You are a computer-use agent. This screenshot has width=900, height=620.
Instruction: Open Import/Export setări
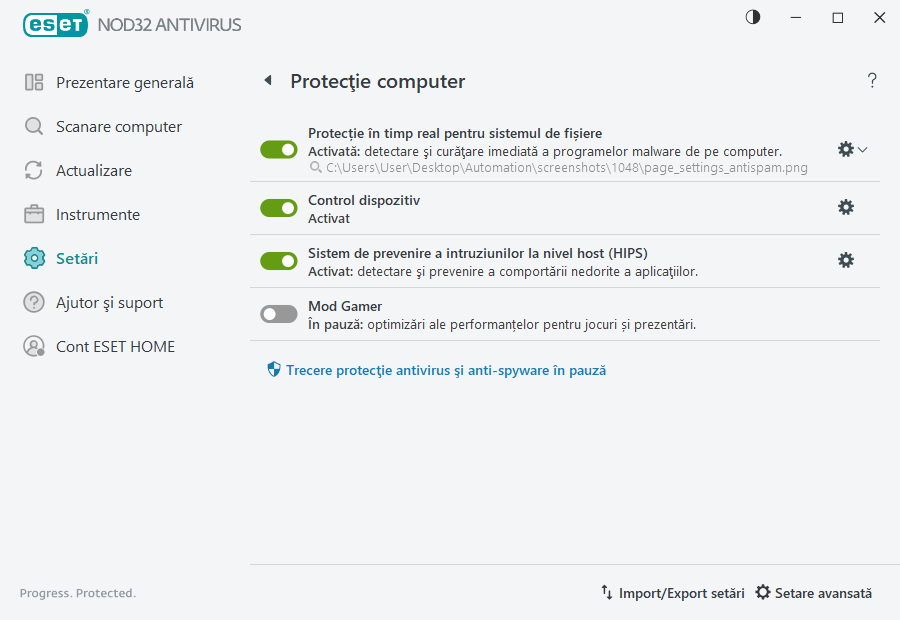[x=675, y=593]
